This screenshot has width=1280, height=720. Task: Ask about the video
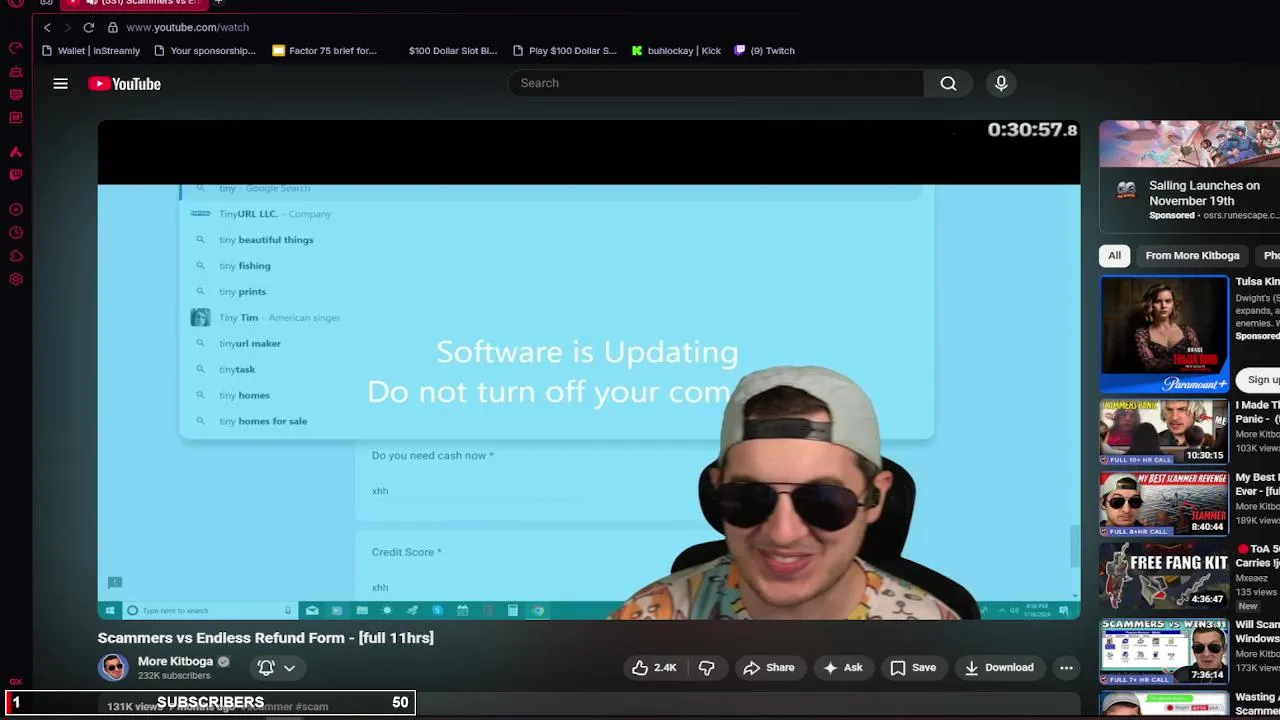(842, 667)
